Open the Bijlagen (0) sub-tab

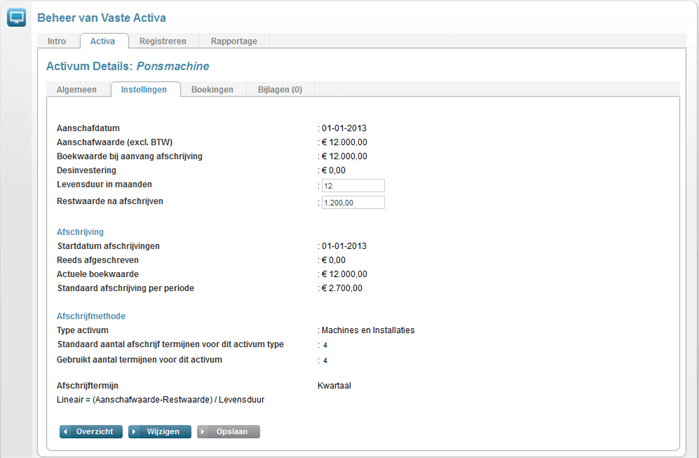(x=280, y=90)
